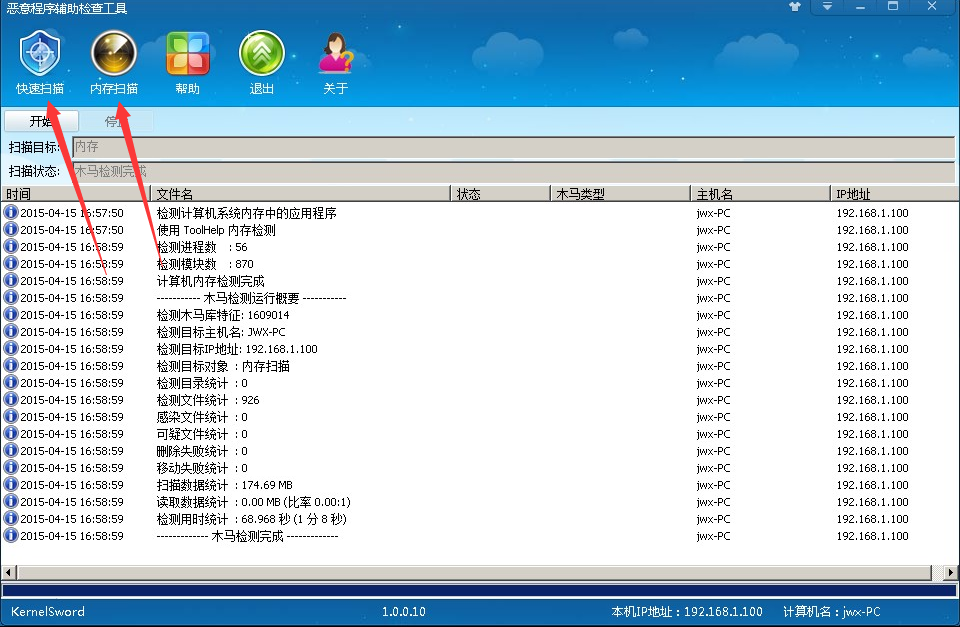The image size is (960, 627).
Task: Click info icon of 检测目标对象 row
Action: [x=10, y=366]
